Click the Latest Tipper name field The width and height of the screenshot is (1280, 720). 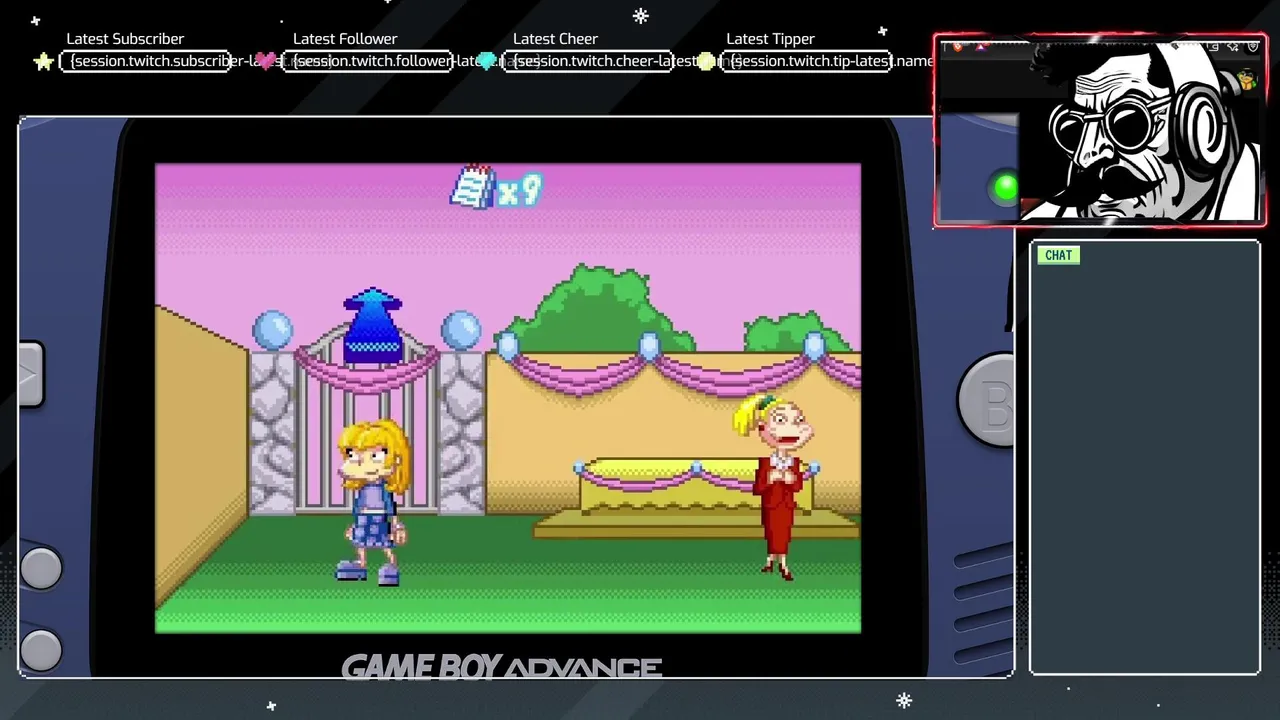pos(807,61)
